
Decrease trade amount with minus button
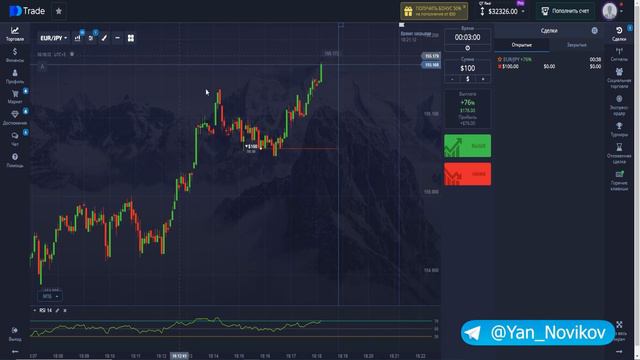click(452, 79)
